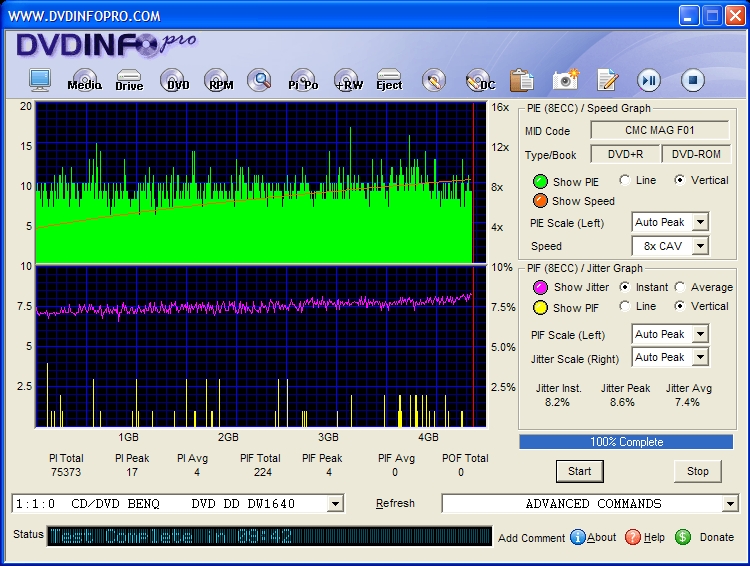Expand the ADVANCED COMMANDS dropdown
The height and width of the screenshot is (566, 750).
(x=730, y=503)
